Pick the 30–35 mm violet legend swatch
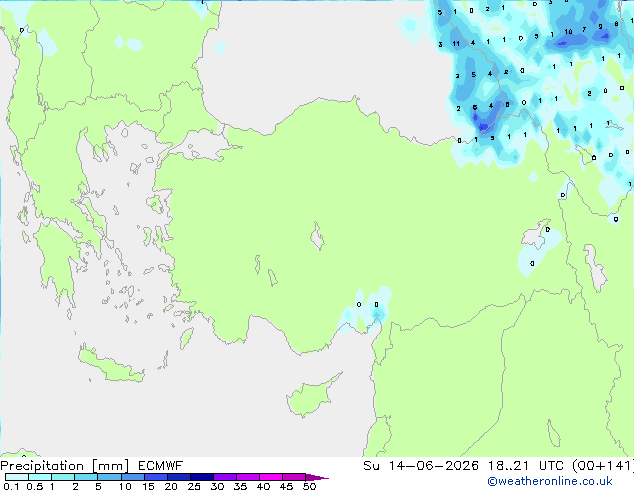 coord(225,477)
